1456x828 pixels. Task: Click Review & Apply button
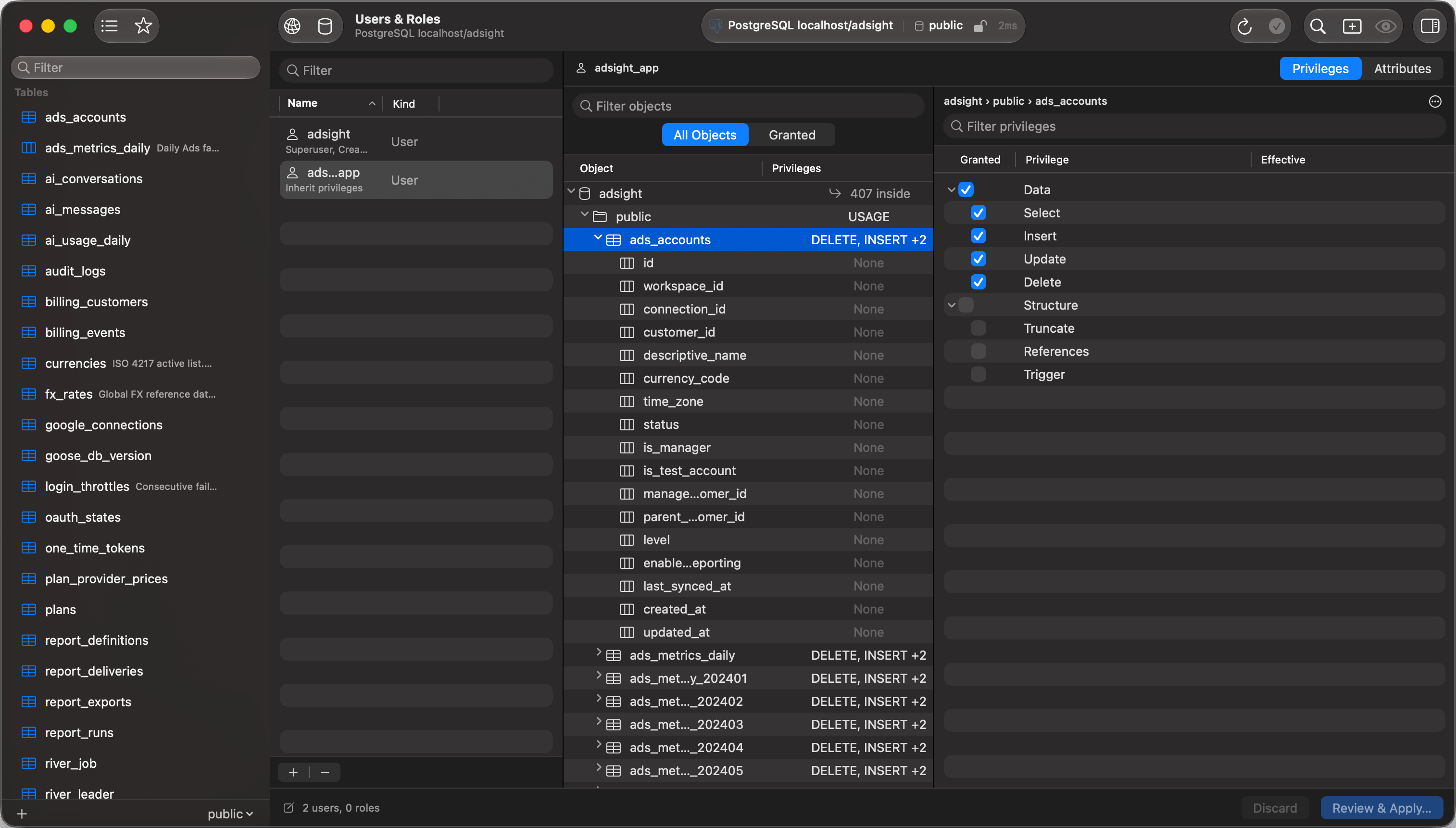[x=1381, y=808]
